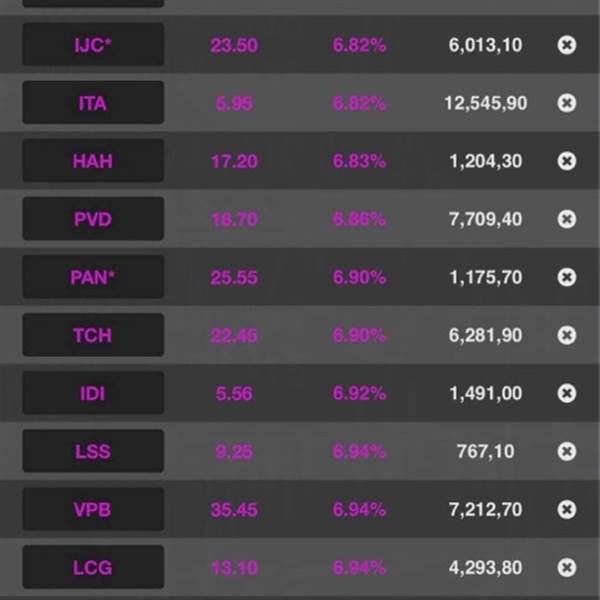This screenshot has height=600, width=600.
Task: Open VPB stock symbol button
Action: [x=93, y=509]
